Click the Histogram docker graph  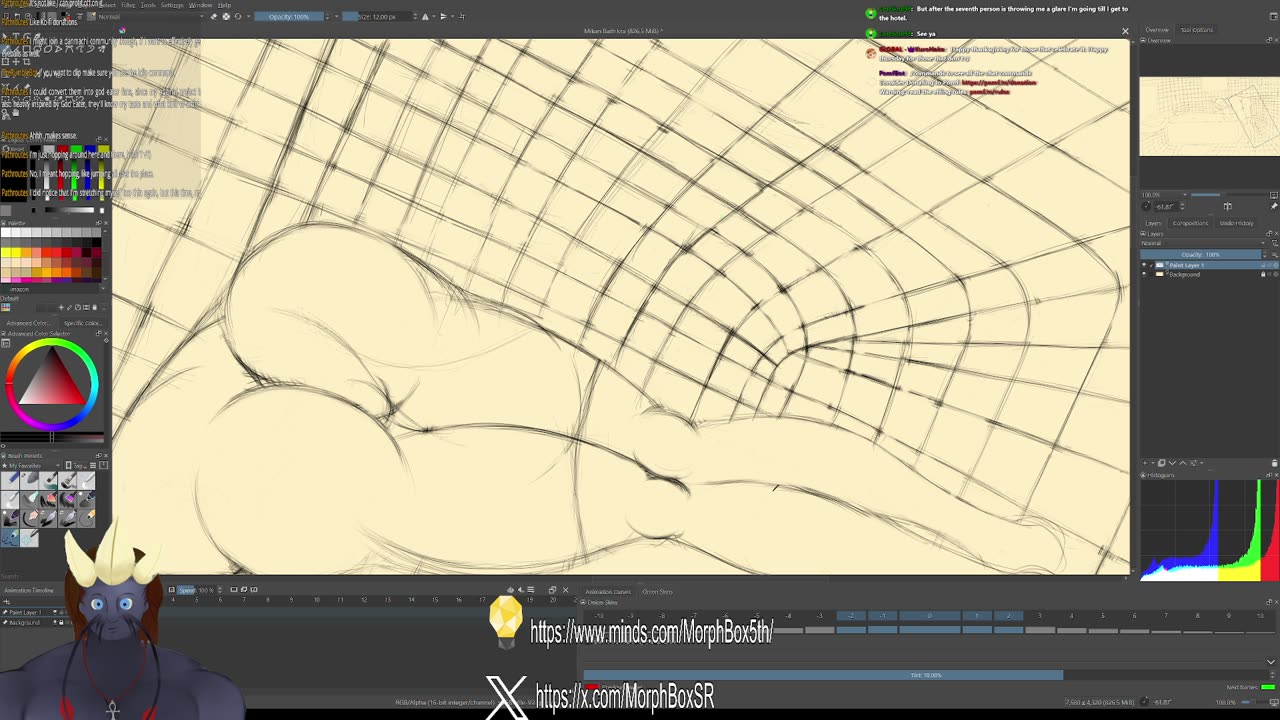[x=1209, y=529]
